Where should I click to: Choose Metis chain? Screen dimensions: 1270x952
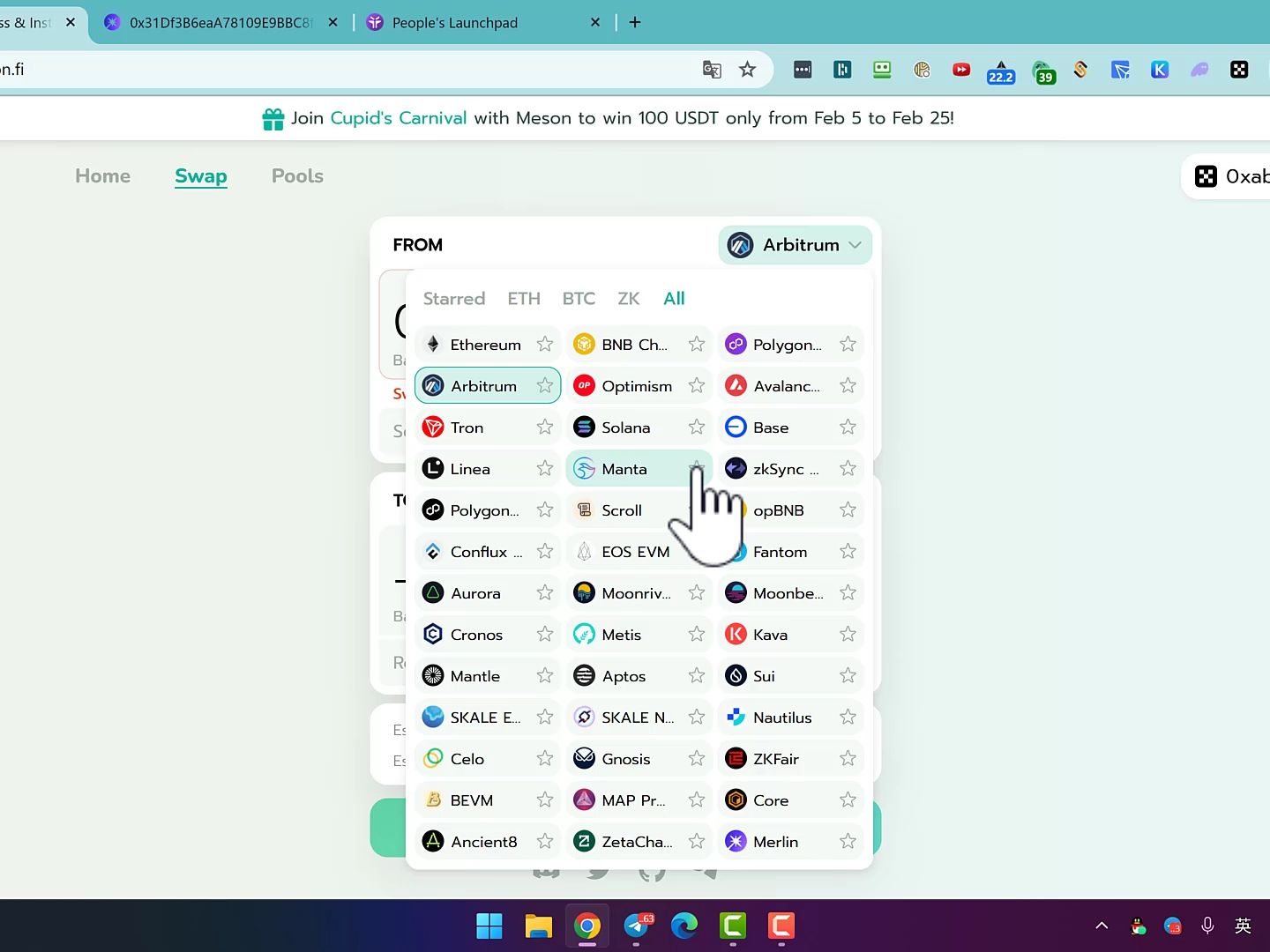click(639, 635)
